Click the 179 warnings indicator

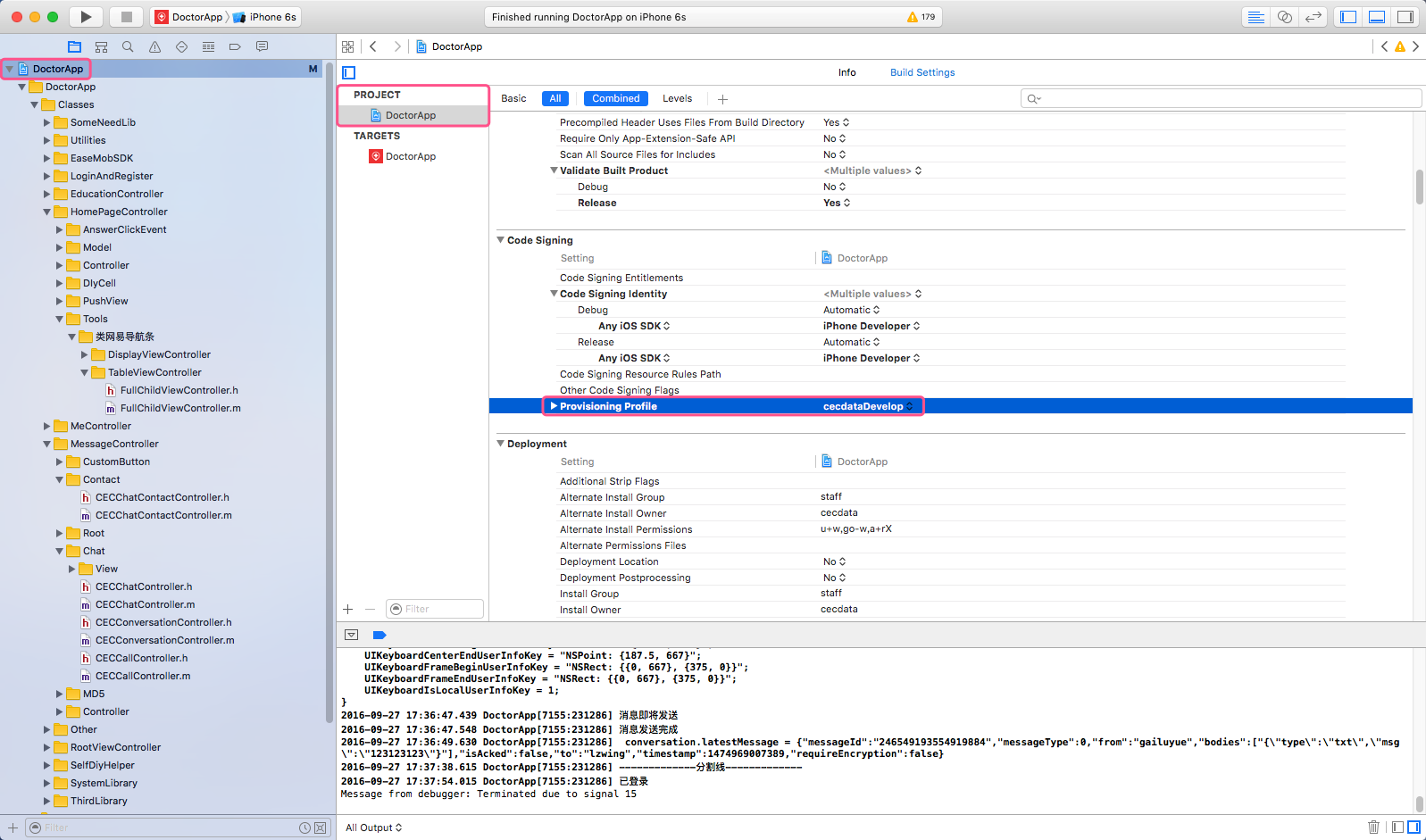tap(921, 17)
